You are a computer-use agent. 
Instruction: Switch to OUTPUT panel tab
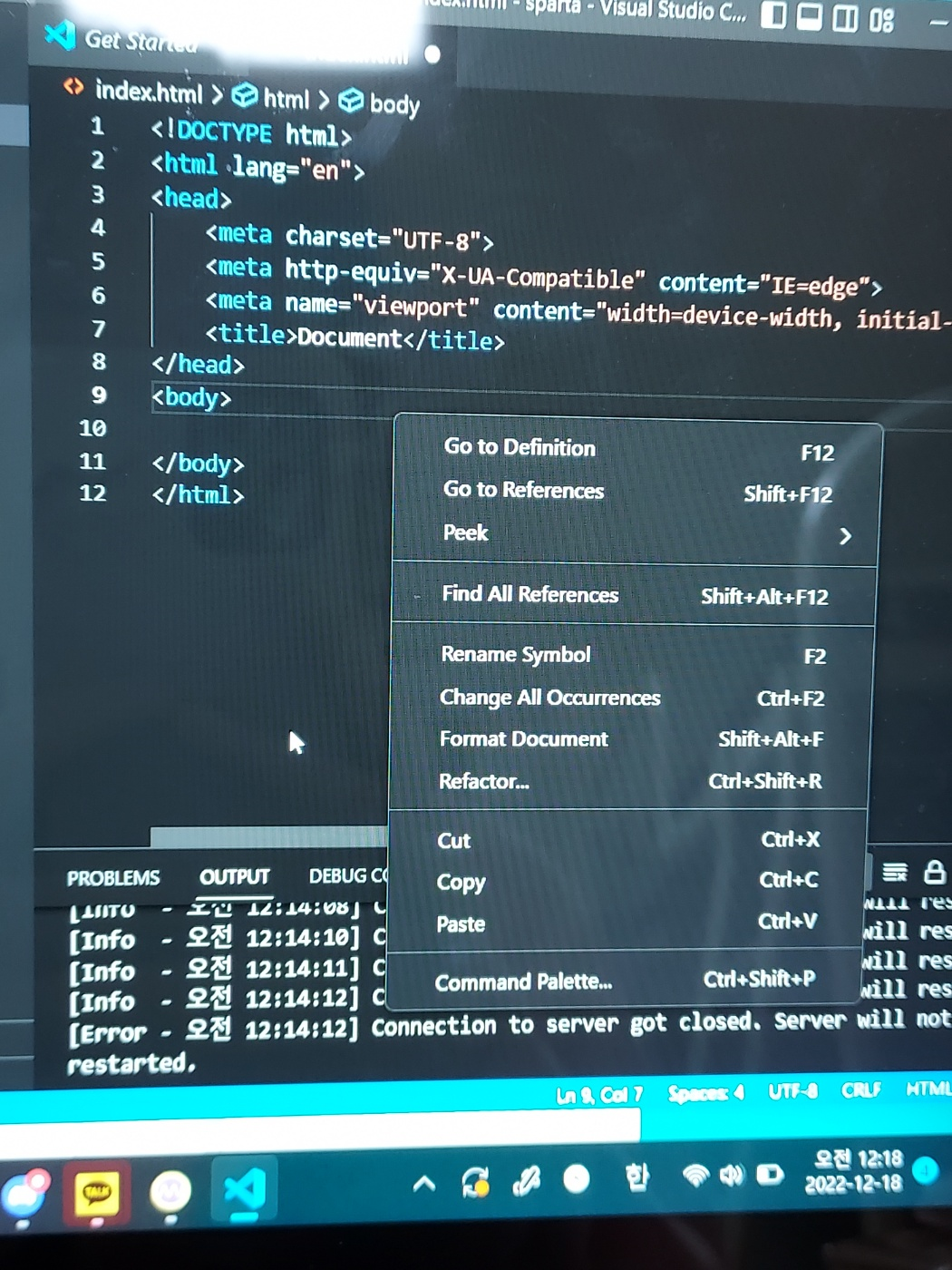coord(235,877)
